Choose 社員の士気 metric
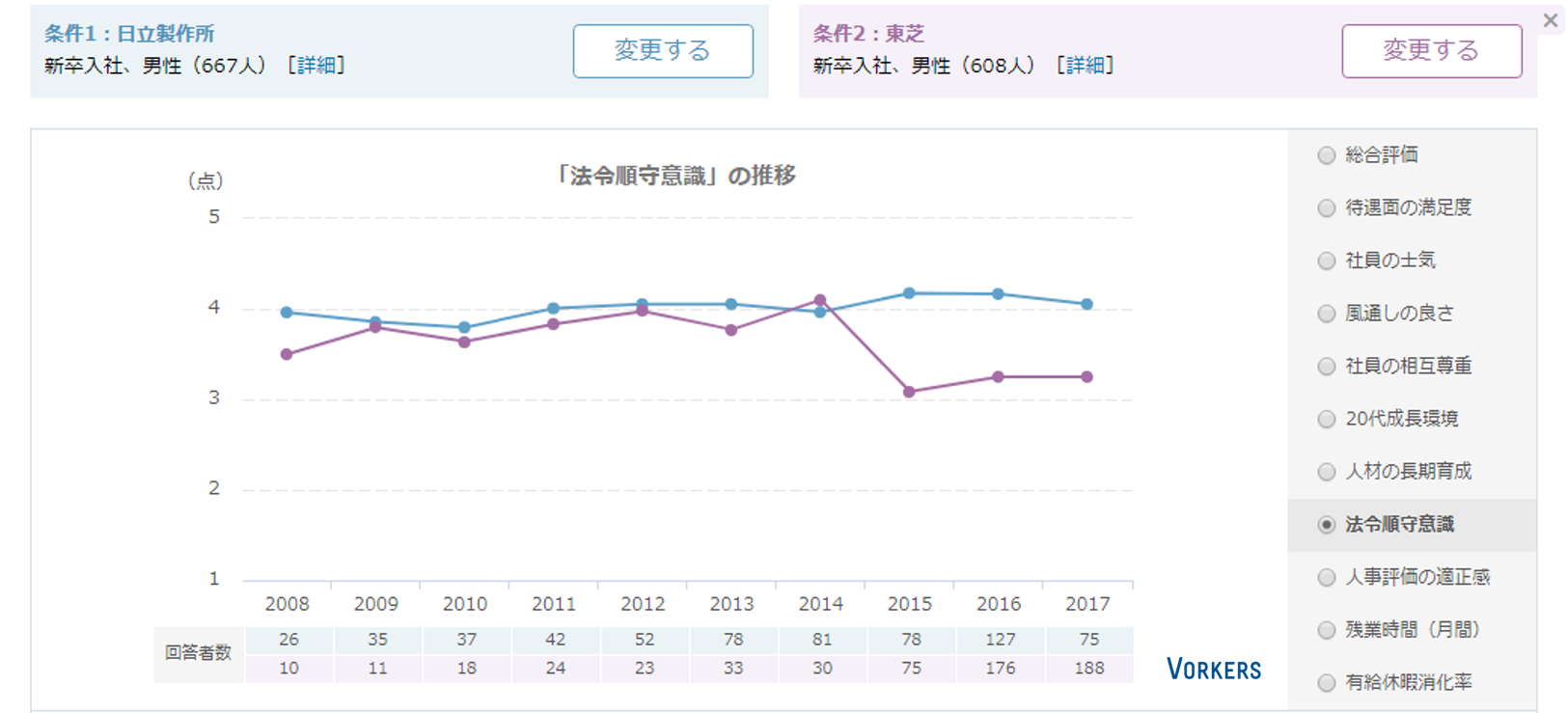 tap(1327, 261)
